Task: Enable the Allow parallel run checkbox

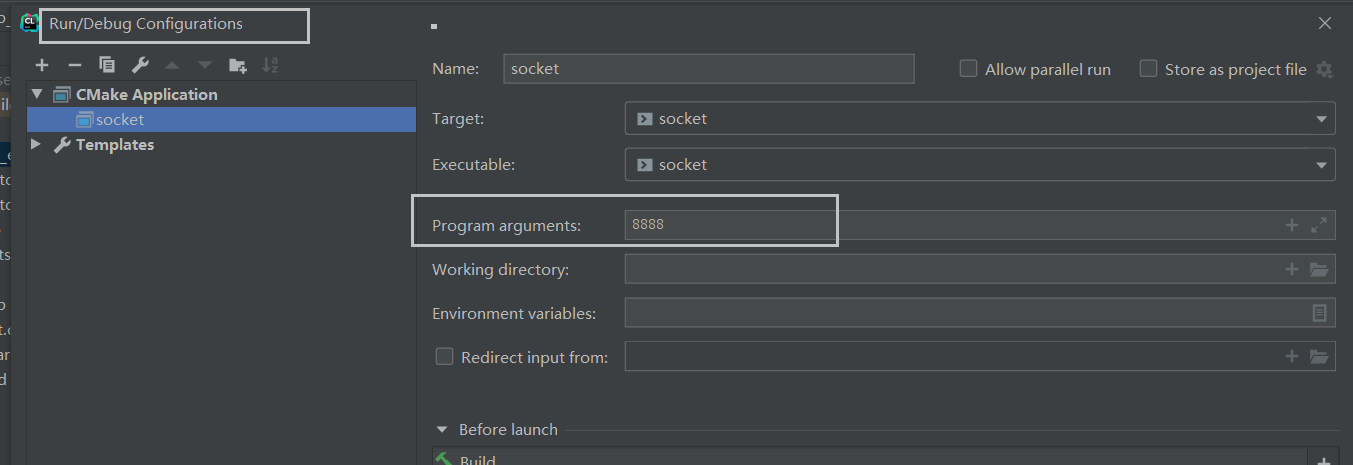Action: click(x=968, y=69)
